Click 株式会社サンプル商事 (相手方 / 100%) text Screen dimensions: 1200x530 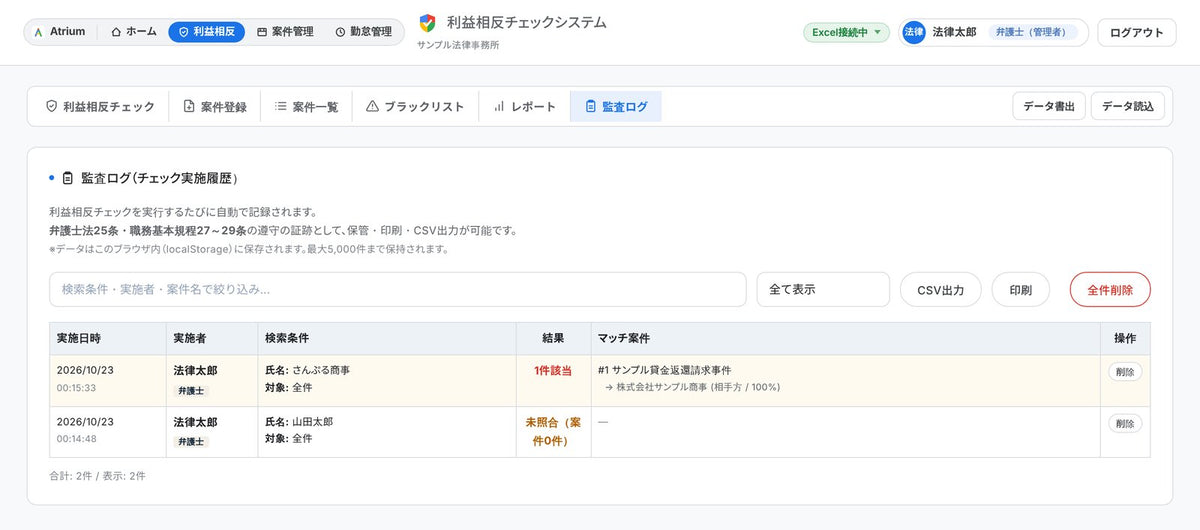coord(698,387)
